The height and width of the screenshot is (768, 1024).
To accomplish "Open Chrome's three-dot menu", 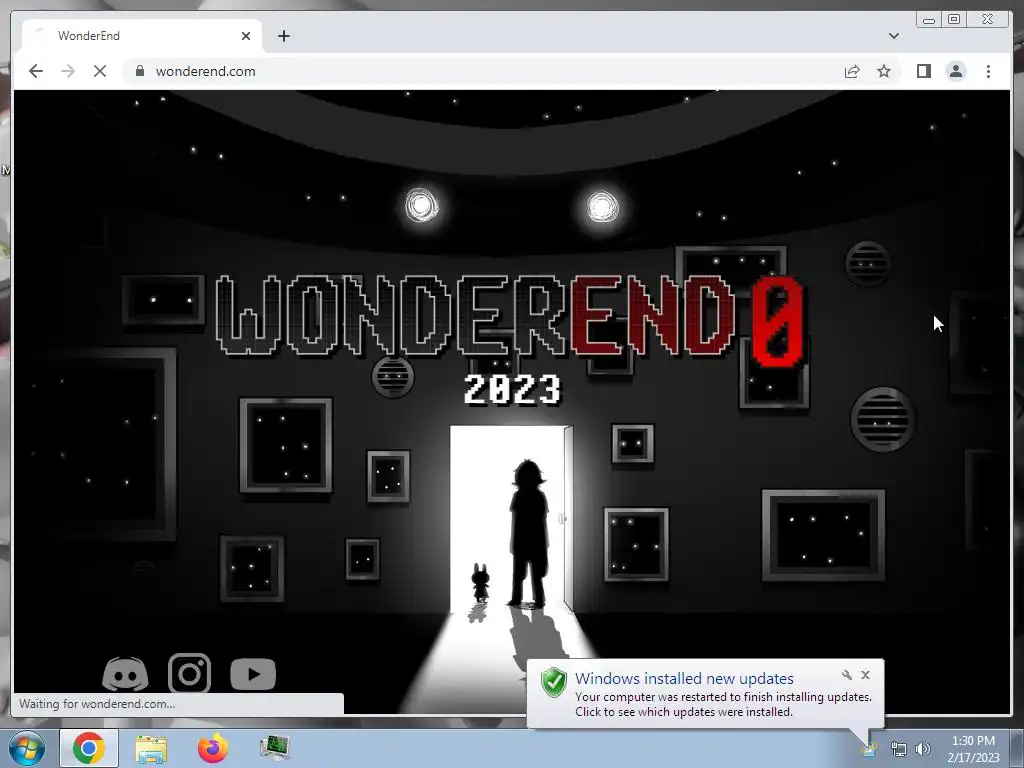I will 988,71.
